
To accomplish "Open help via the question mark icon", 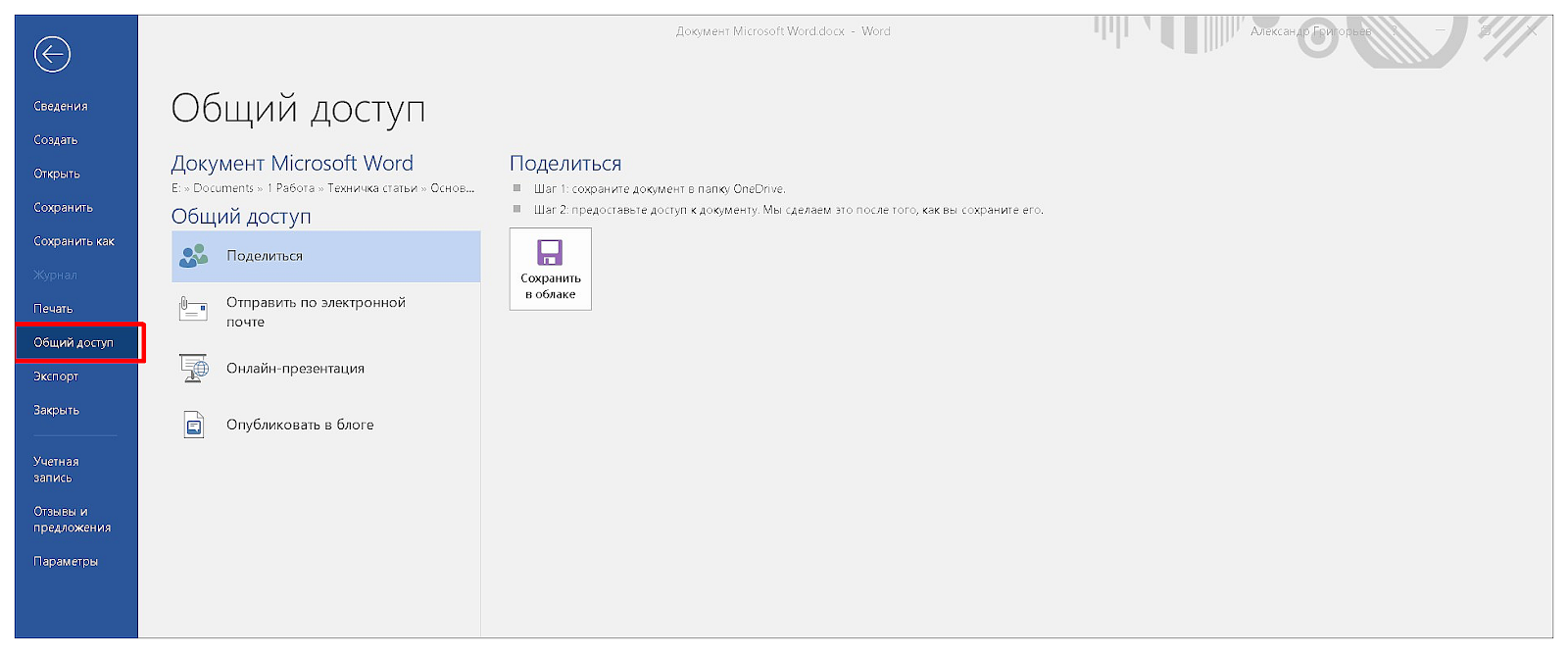I will click(x=1395, y=31).
